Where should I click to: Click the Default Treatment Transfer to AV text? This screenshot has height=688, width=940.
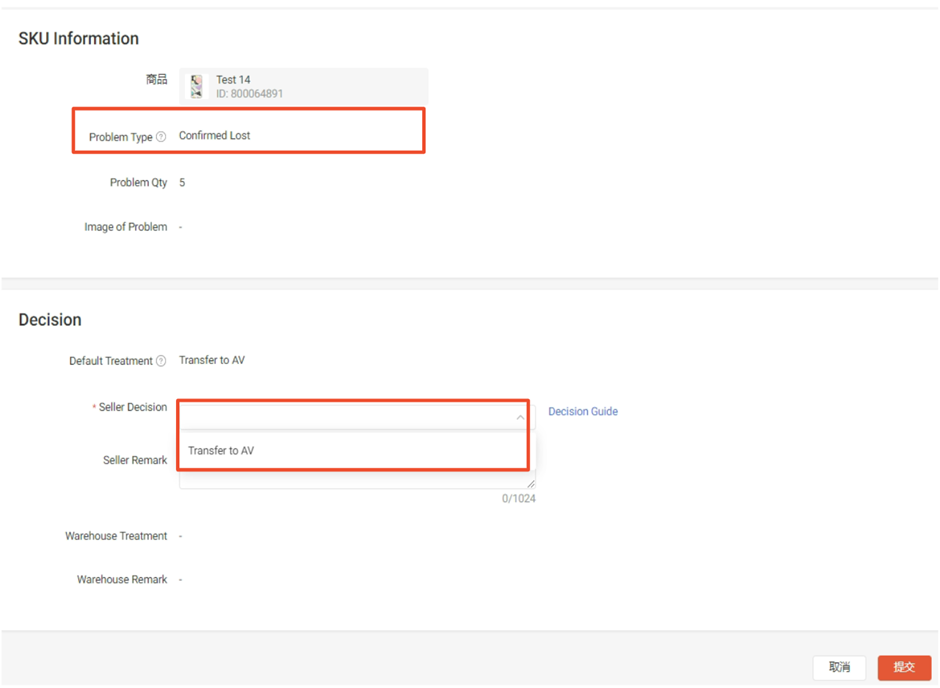[212, 360]
